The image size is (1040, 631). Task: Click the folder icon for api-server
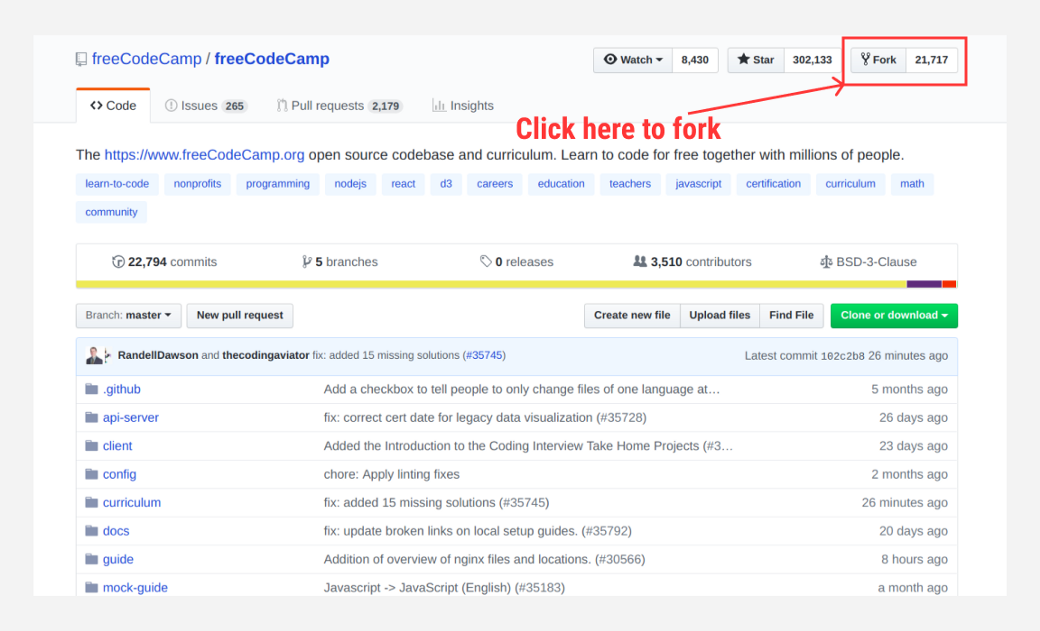coord(92,417)
